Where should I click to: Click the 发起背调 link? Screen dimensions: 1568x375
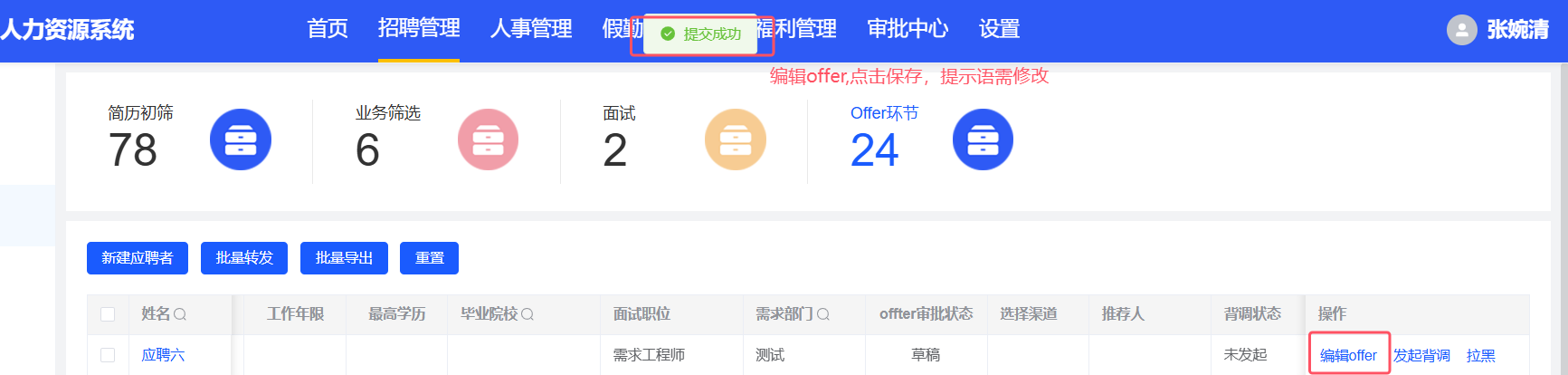coord(1421,355)
